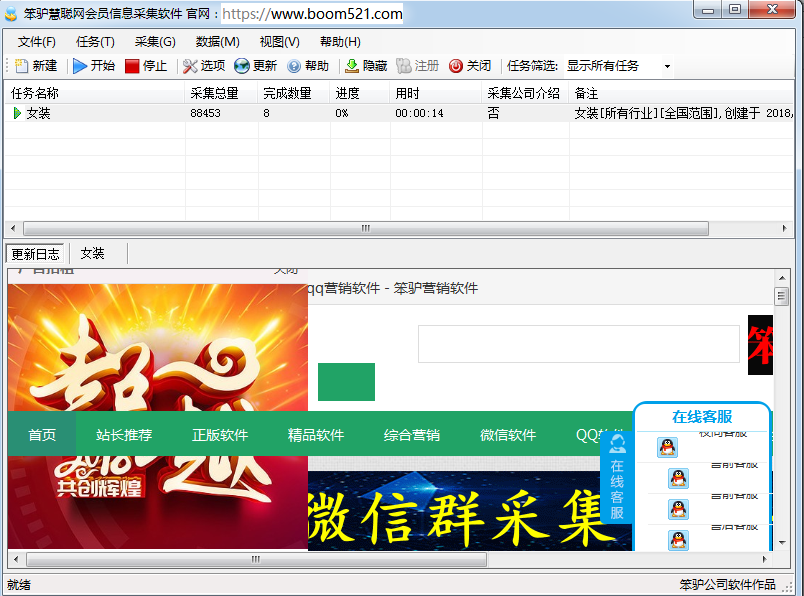Go to 首页 in the green navigation bar
This screenshot has width=804, height=596.
point(42,435)
